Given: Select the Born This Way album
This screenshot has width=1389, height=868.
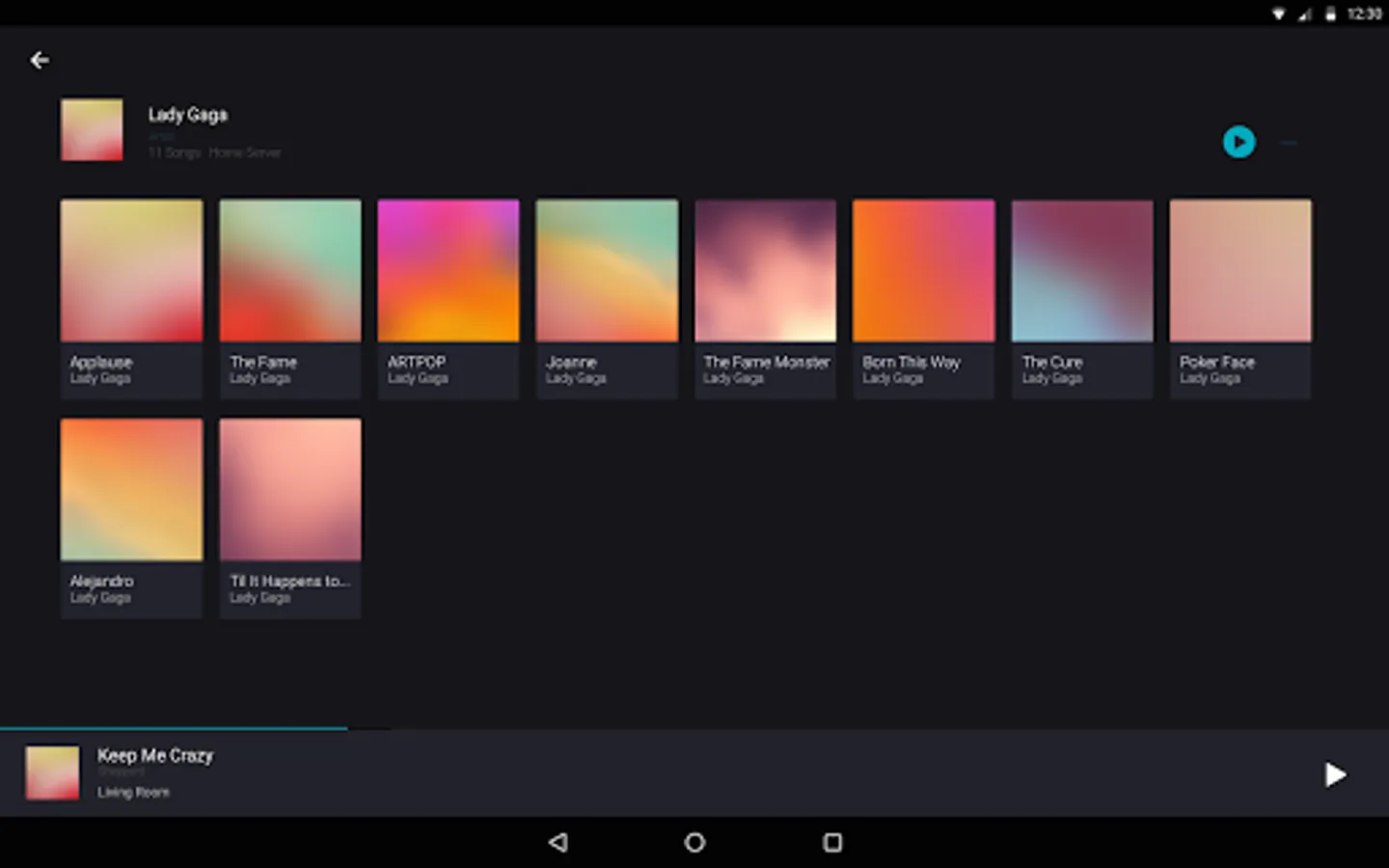Looking at the screenshot, I should tap(923, 272).
